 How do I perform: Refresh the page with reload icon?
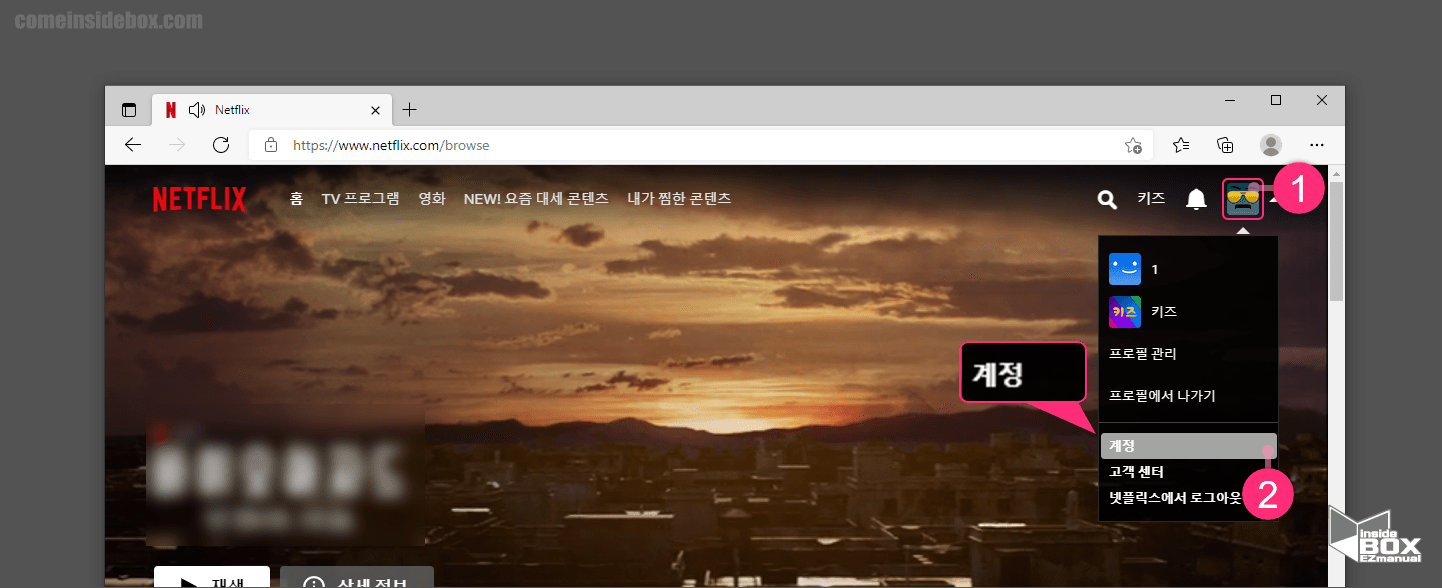221,145
